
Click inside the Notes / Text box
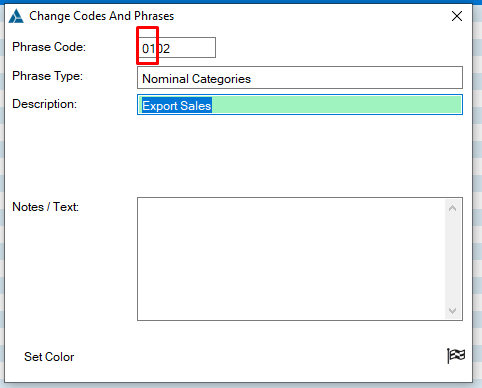click(291, 259)
